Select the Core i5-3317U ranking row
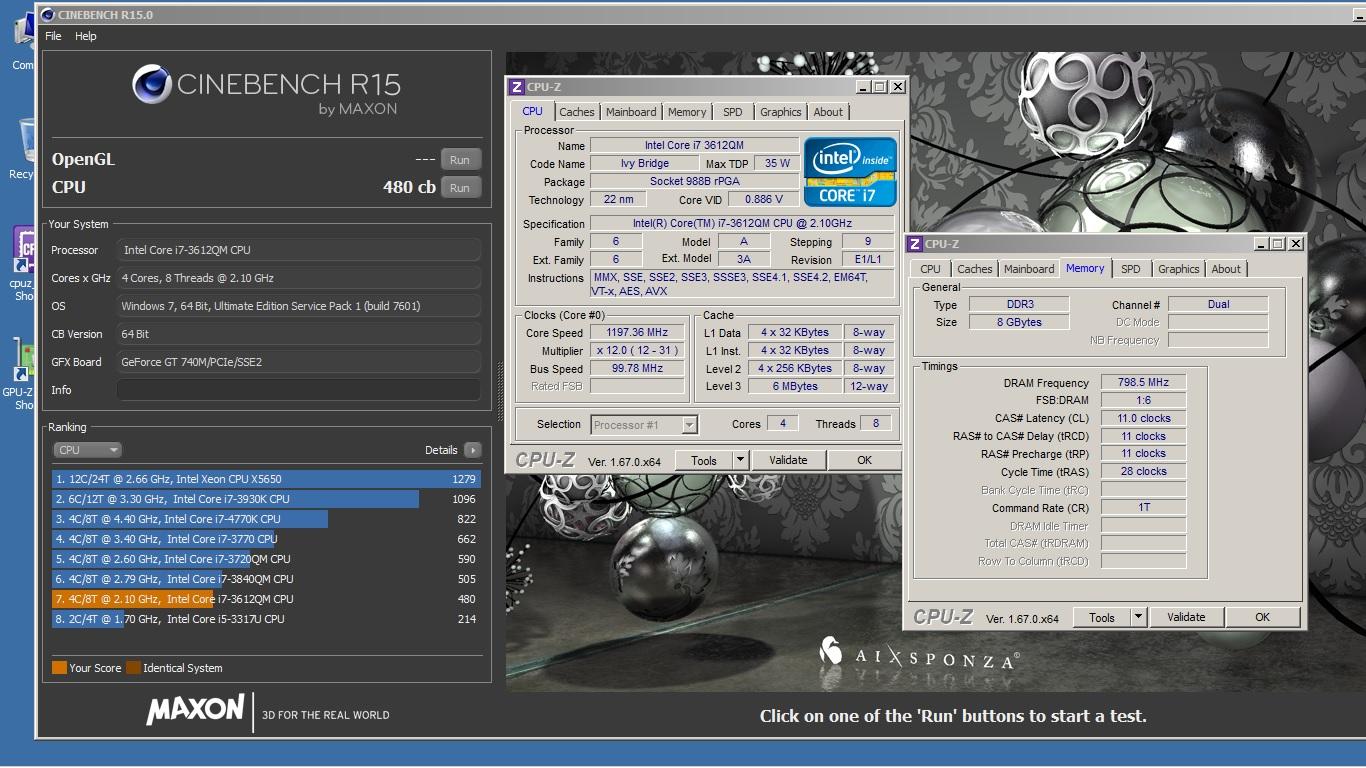This screenshot has height=768, width=1366. point(266,619)
